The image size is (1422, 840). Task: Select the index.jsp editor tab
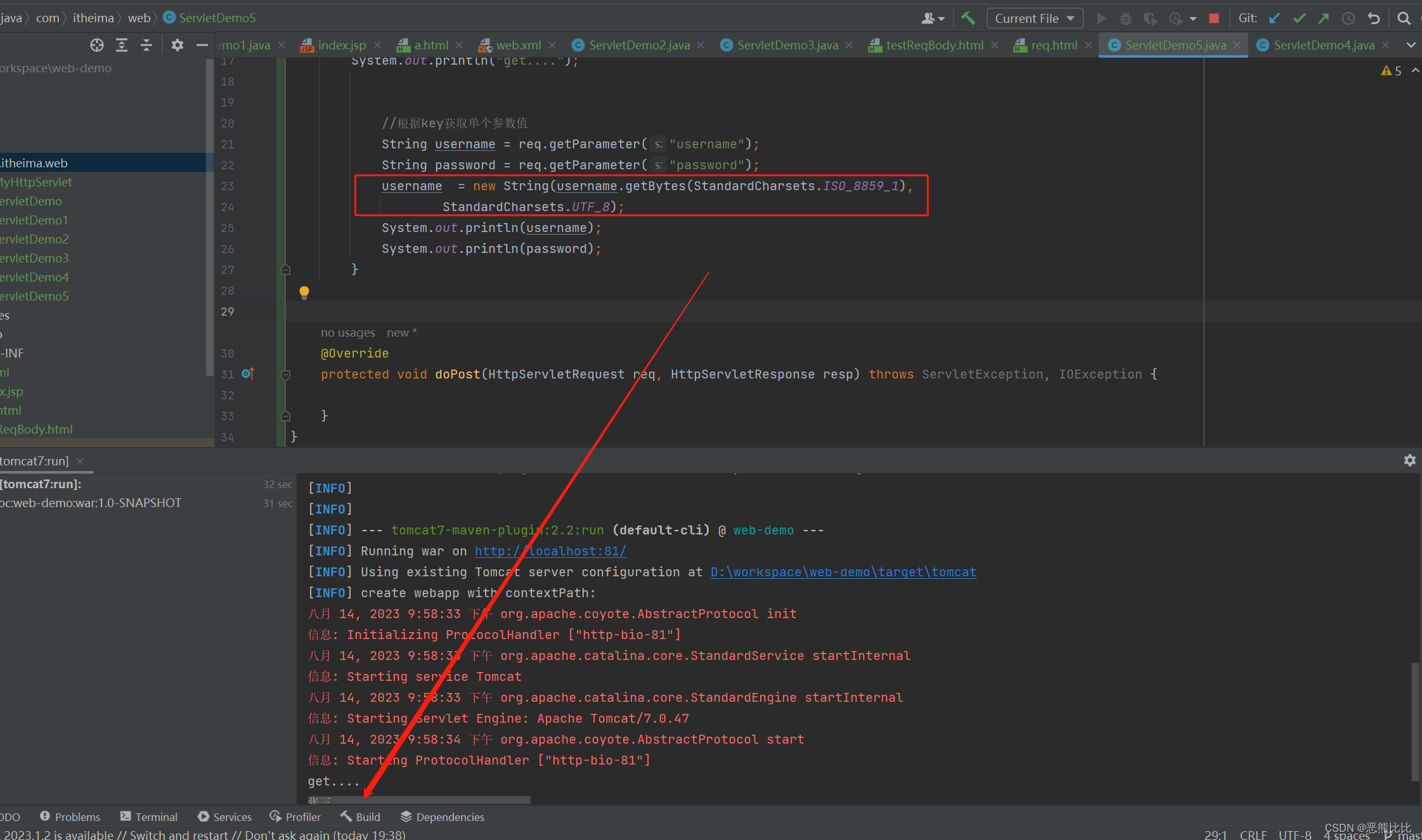339,47
